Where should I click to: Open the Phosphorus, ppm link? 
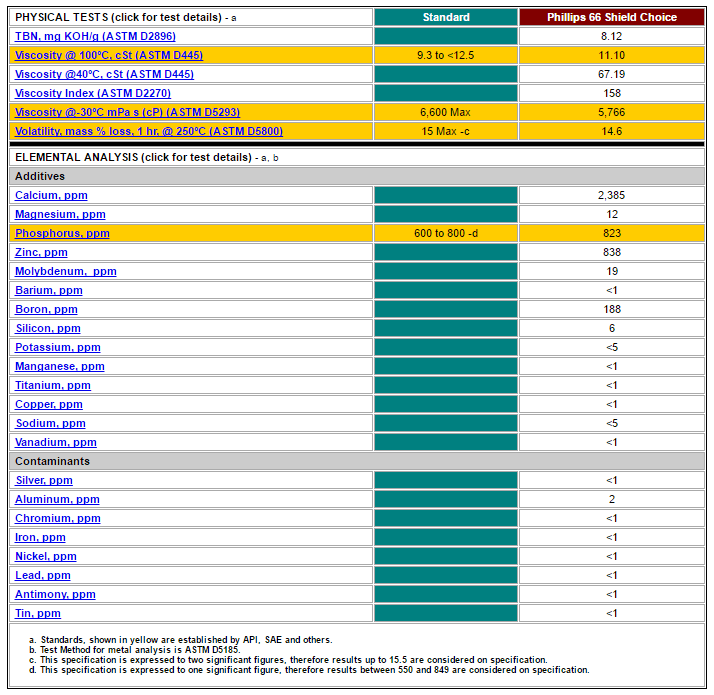62,233
